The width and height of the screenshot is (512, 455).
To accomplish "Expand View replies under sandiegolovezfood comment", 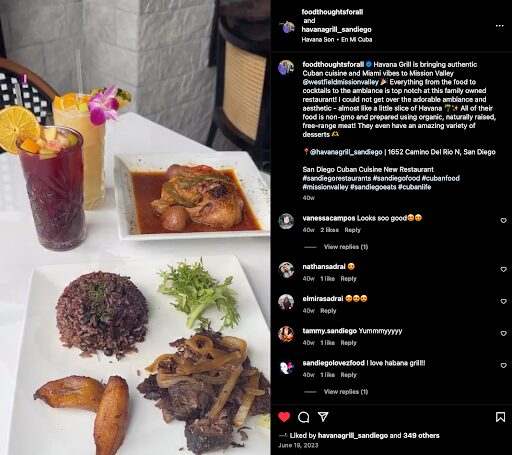I will point(346,392).
